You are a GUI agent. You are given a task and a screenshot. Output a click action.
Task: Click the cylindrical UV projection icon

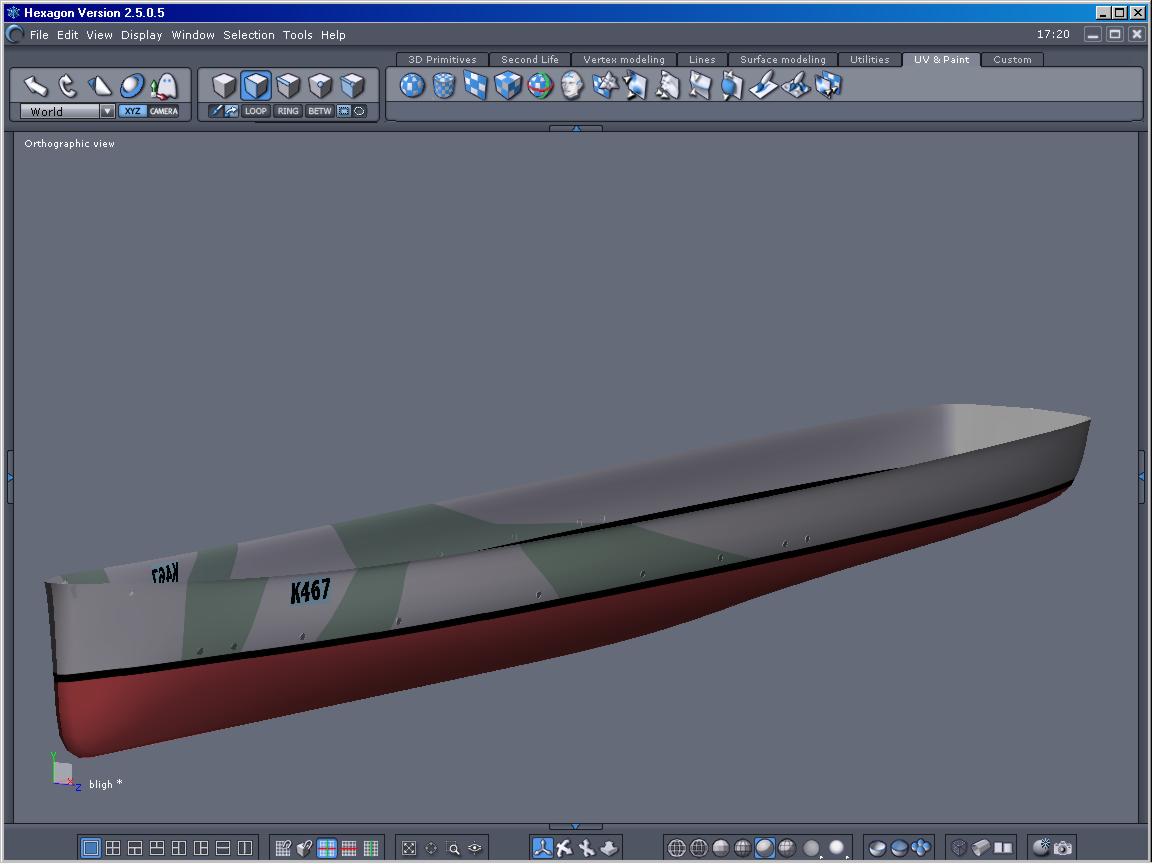click(x=445, y=86)
